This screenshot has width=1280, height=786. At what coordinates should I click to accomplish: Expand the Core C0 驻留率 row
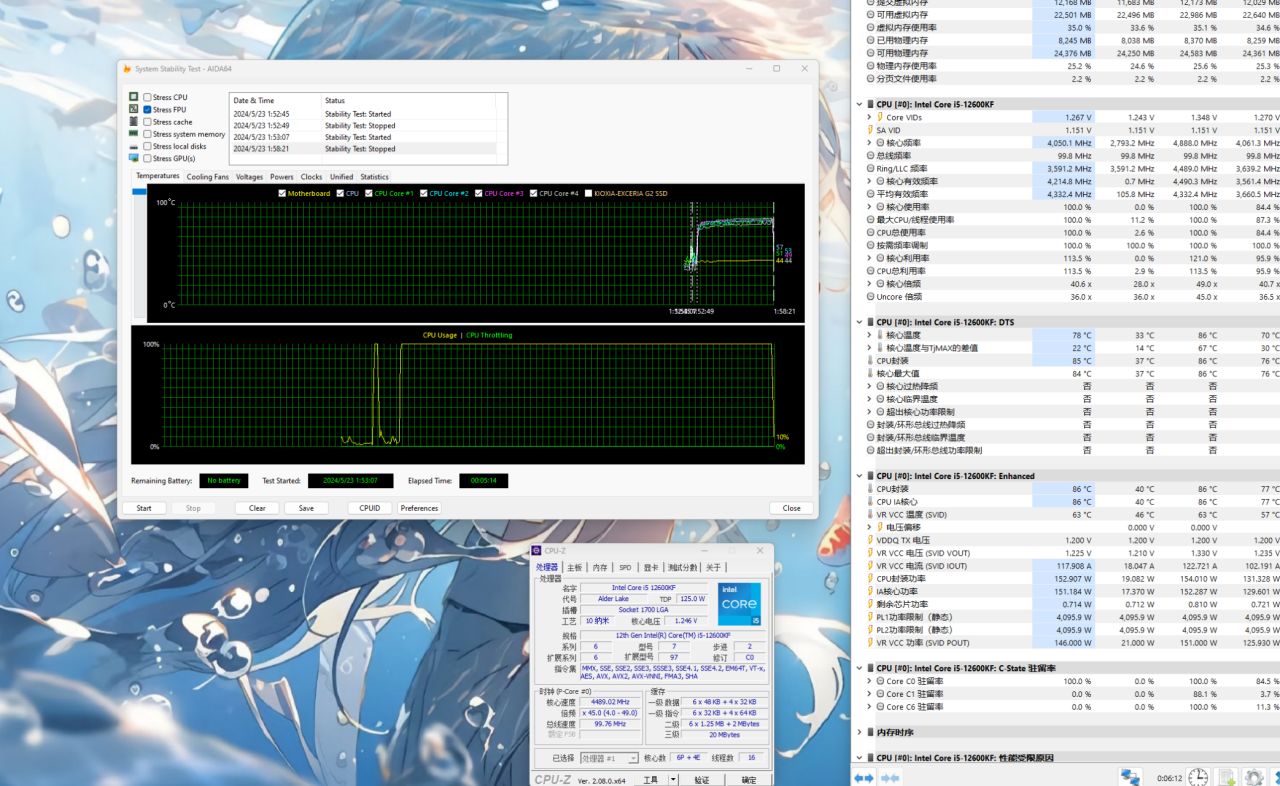[x=869, y=681]
